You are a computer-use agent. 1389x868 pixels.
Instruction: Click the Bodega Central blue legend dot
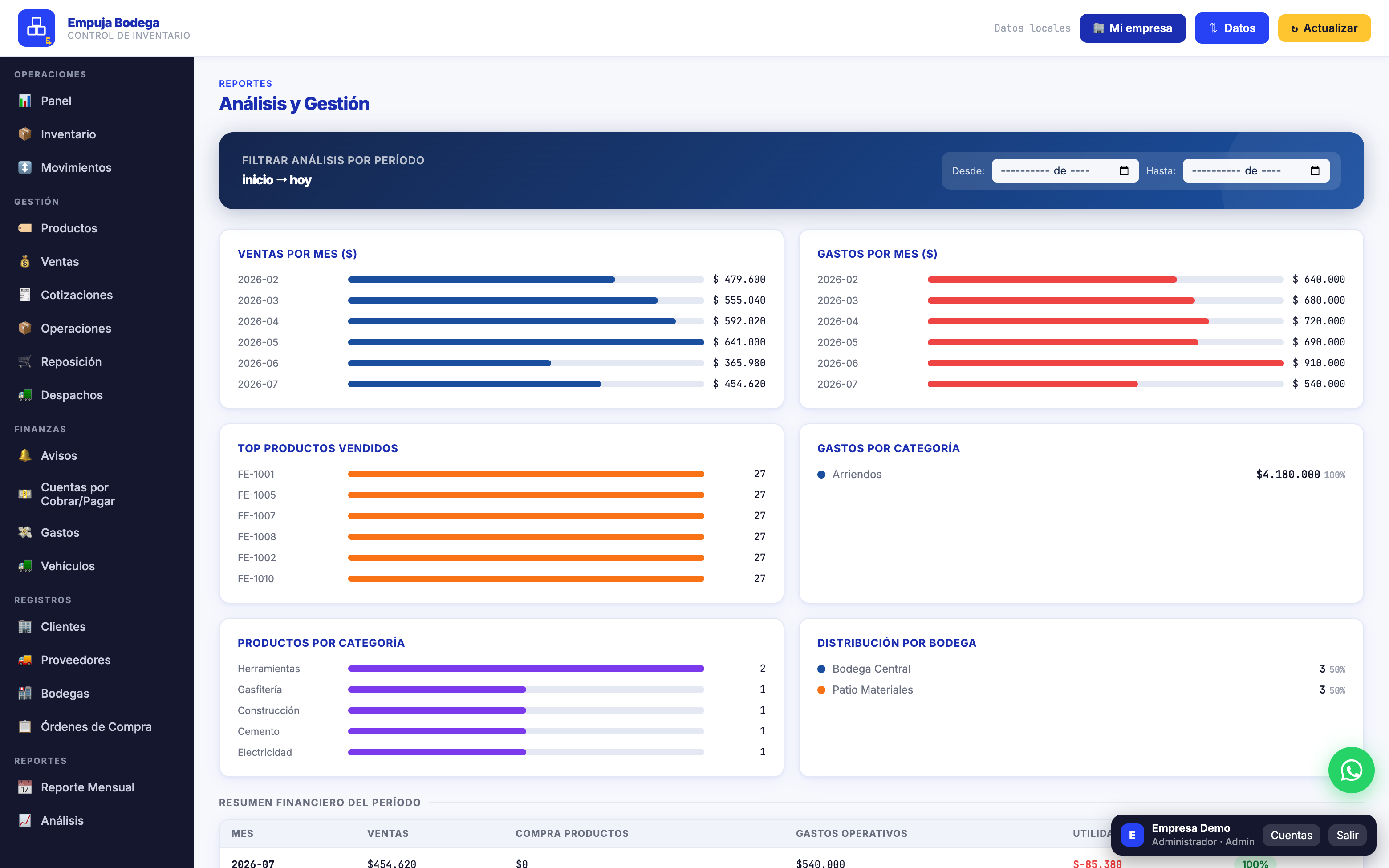click(x=821, y=669)
